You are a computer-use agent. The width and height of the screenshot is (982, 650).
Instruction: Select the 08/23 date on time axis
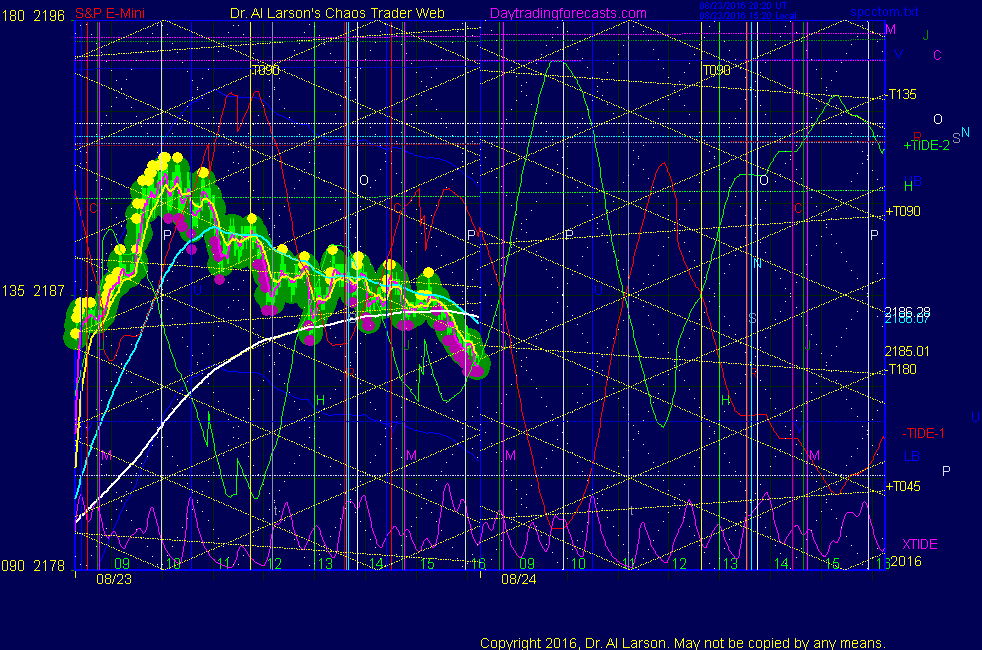pos(112,578)
